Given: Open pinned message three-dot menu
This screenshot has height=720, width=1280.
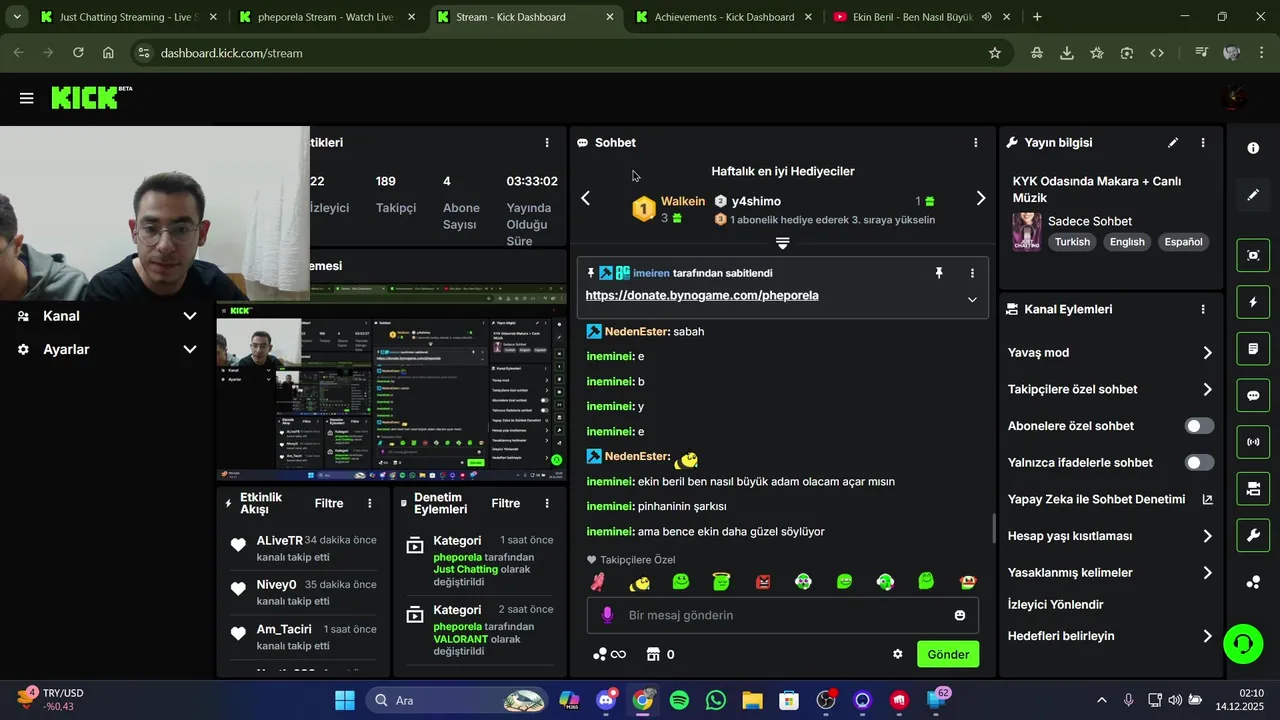Looking at the screenshot, I should pyautogui.click(x=972, y=273).
